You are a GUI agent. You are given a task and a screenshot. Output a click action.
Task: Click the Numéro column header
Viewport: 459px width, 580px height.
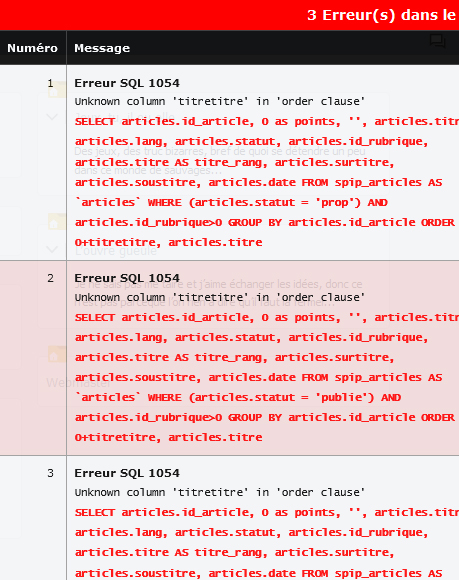coord(33,48)
